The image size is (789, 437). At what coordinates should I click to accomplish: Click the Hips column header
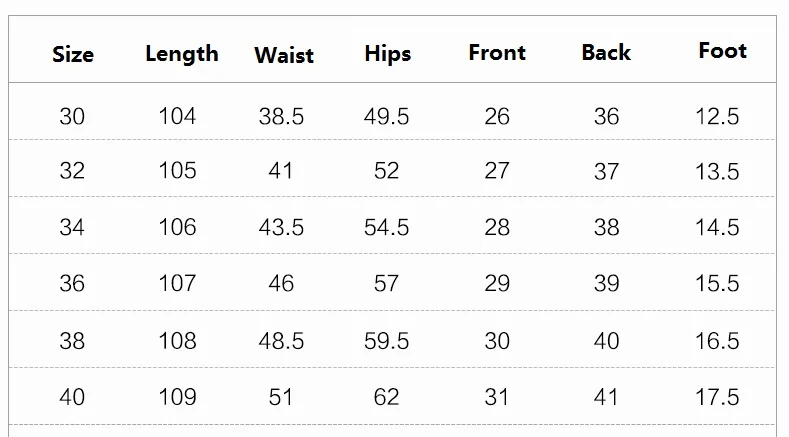click(x=387, y=54)
